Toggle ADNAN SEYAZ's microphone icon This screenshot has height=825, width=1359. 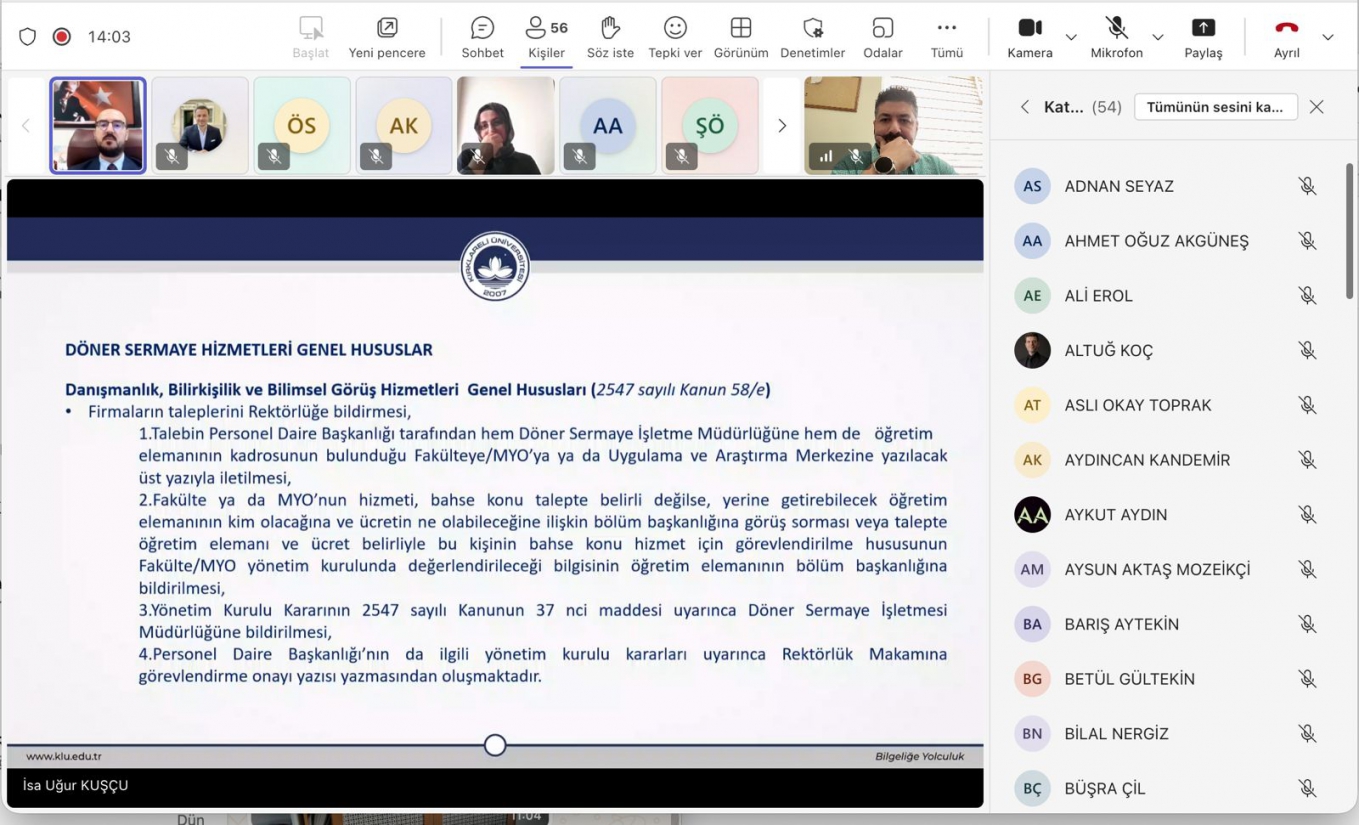(1307, 186)
